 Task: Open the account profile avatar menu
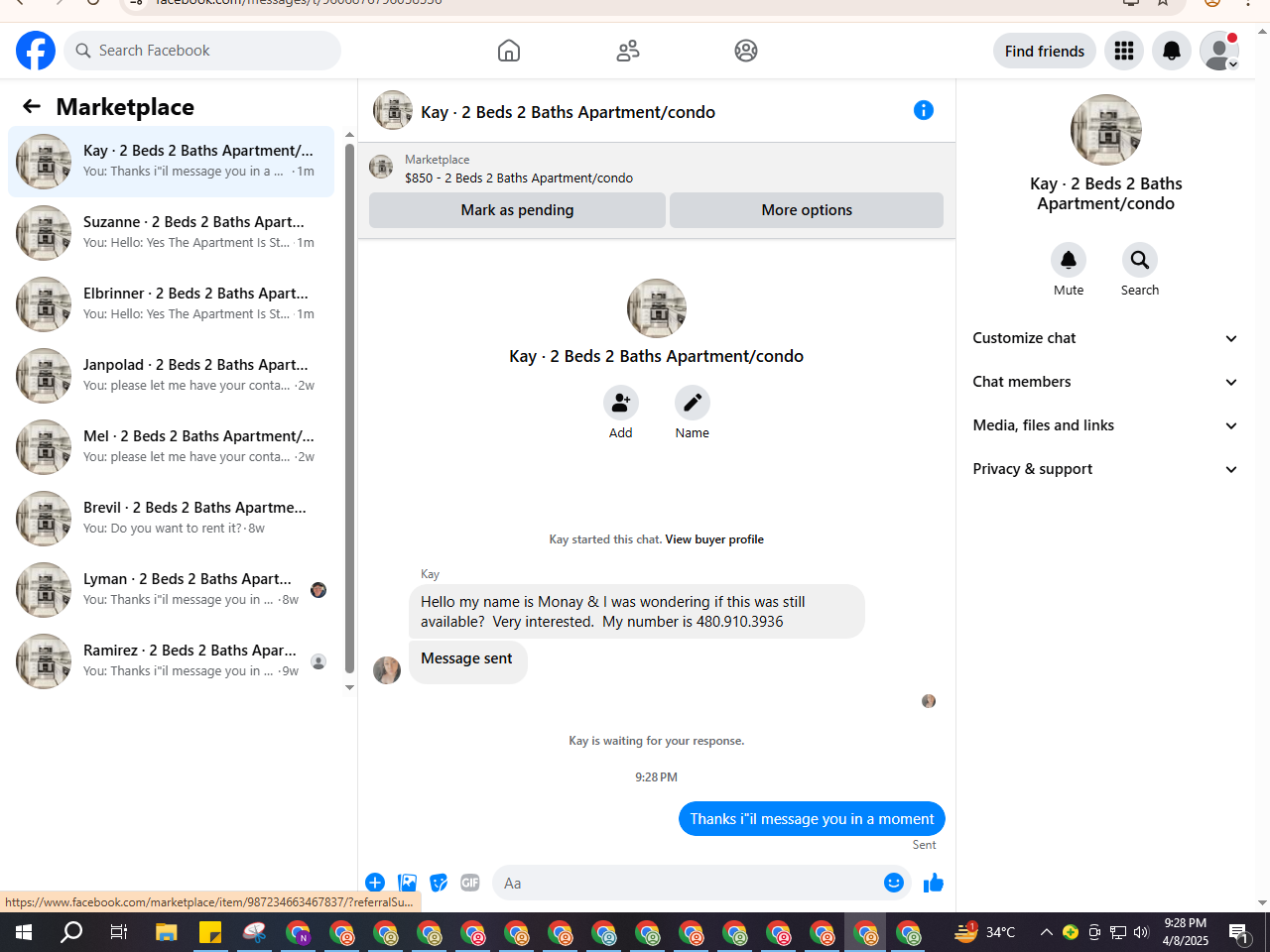tap(1219, 51)
